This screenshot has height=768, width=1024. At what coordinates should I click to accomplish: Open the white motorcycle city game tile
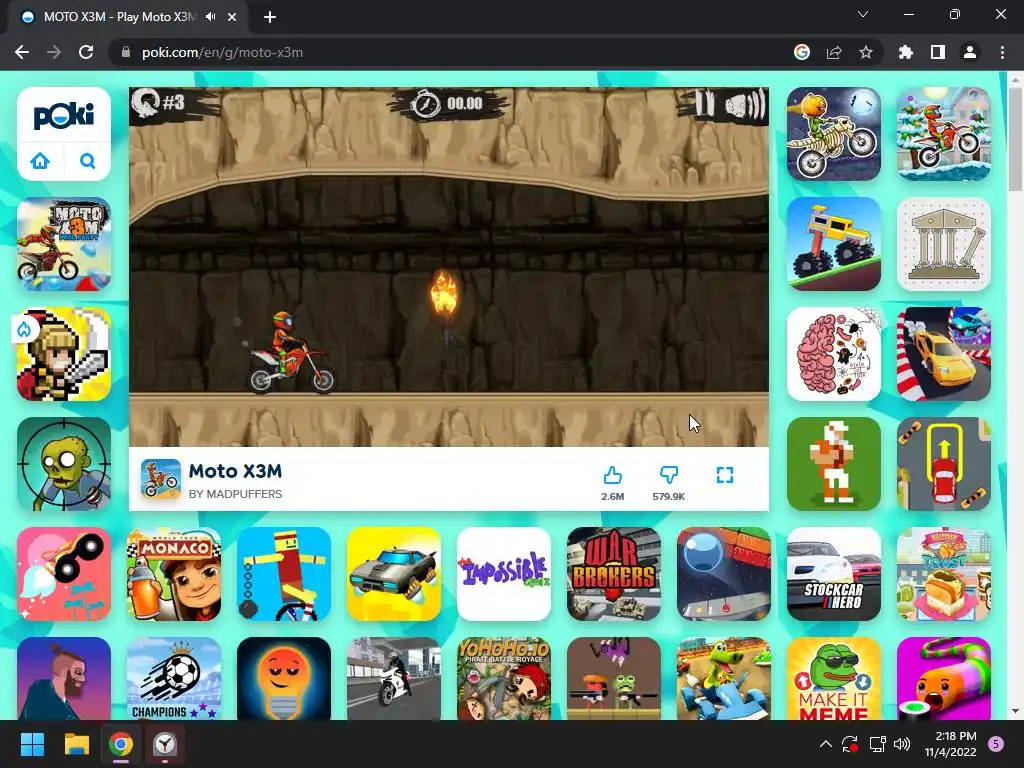point(394,679)
